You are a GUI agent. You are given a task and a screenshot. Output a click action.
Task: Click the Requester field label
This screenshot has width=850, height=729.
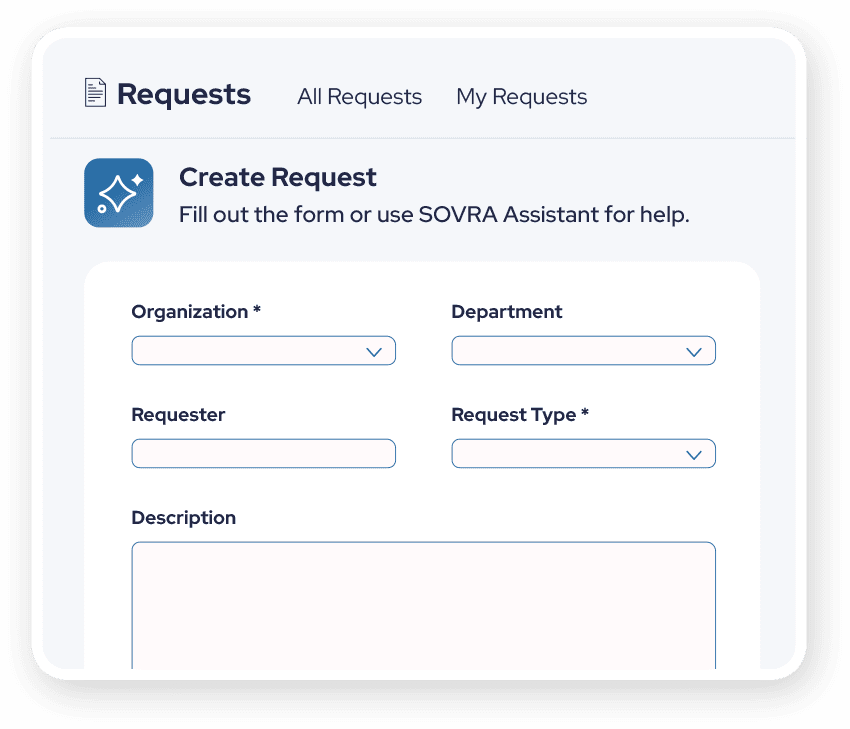(x=178, y=415)
